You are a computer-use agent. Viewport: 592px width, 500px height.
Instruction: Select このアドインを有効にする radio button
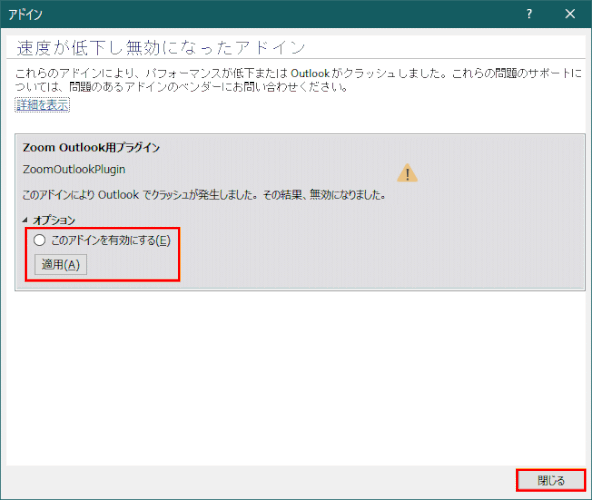[40, 240]
